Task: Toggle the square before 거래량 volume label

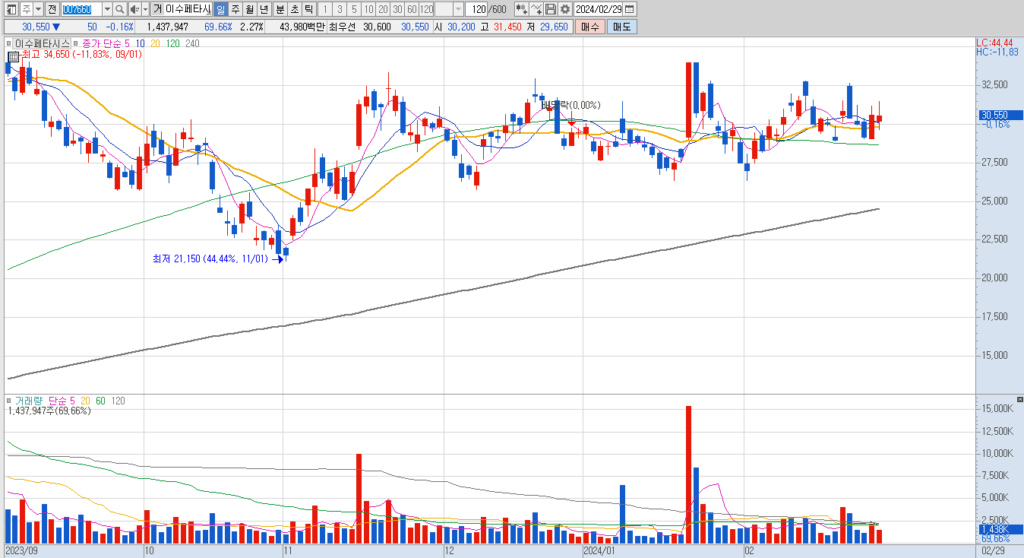Action: (x=9, y=401)
